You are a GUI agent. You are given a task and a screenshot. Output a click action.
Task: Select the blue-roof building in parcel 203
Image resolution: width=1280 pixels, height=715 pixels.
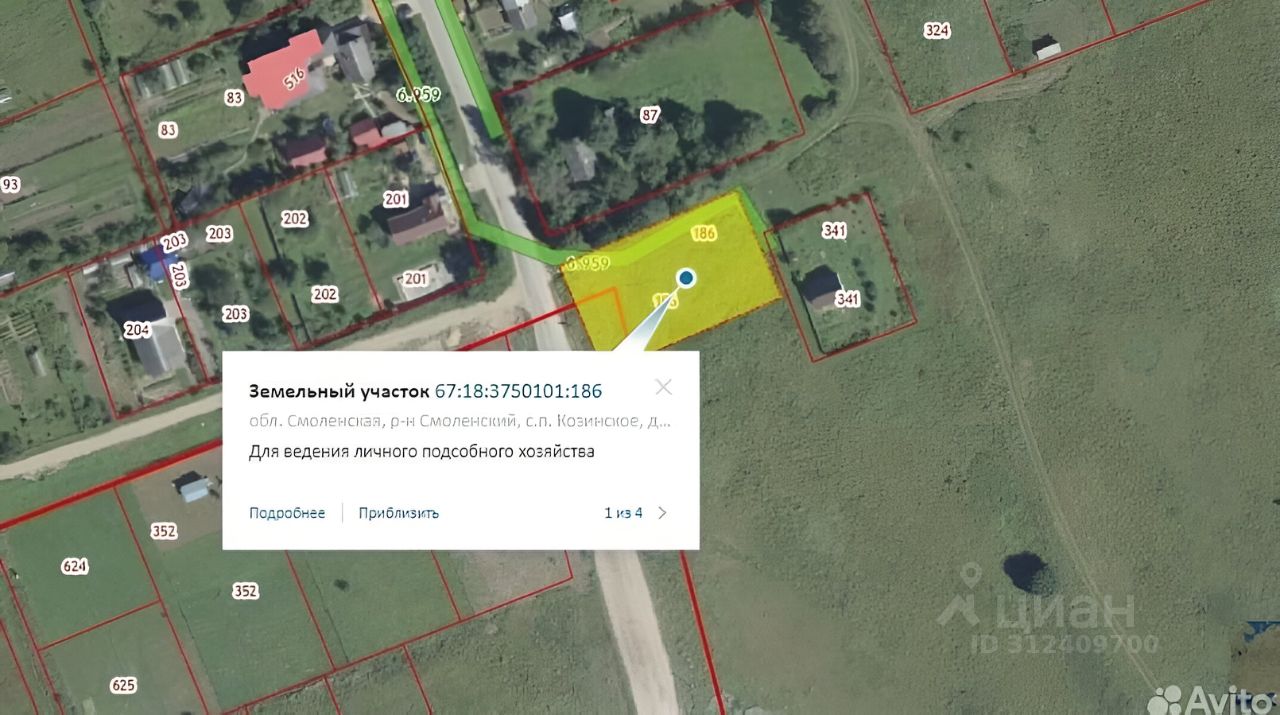pyautogui.click(x=154, y=264)
